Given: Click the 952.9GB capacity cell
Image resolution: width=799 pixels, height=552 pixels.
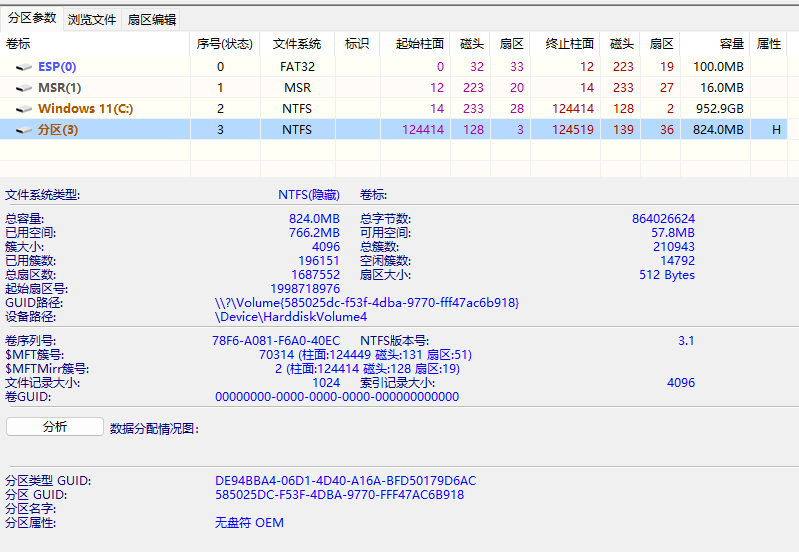Looking at the screenshot, I should pos(720,109).
